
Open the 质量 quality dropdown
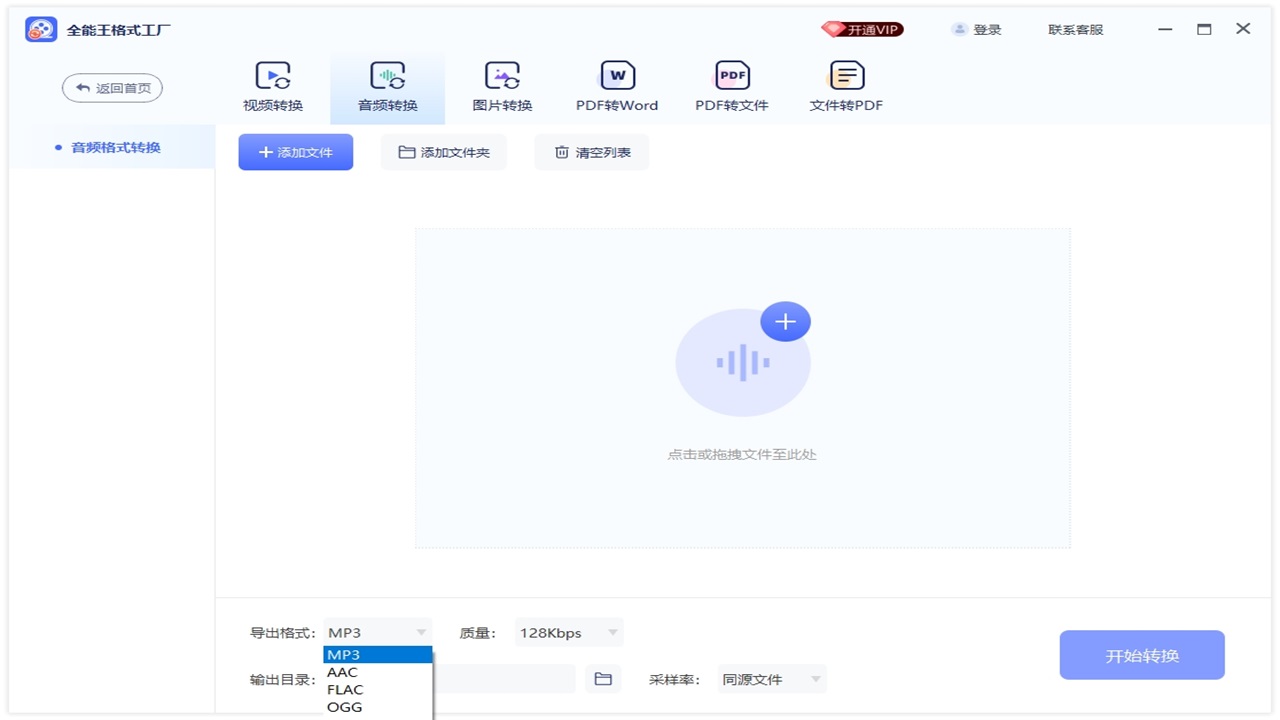pos(568,632)
